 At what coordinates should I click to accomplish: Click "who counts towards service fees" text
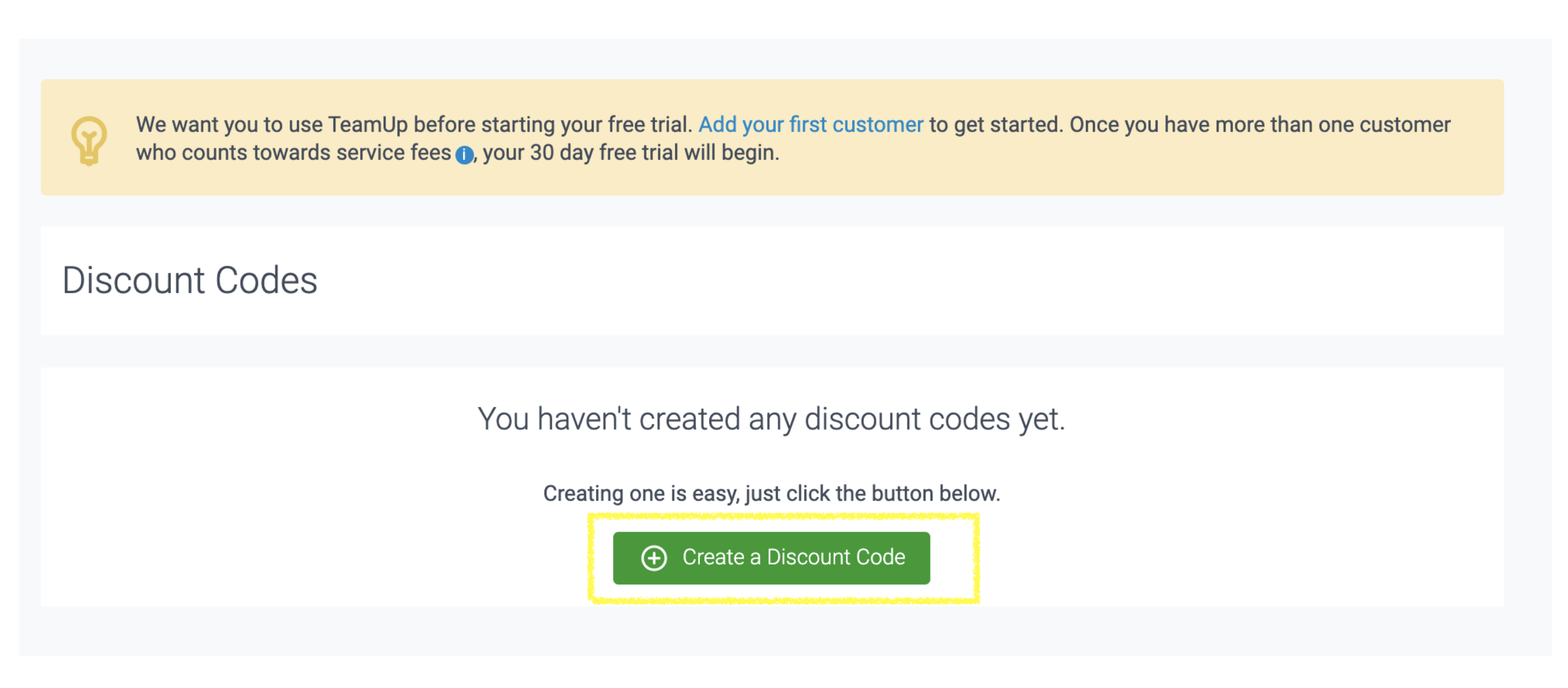pyautogui.click(x=294, y=153)
